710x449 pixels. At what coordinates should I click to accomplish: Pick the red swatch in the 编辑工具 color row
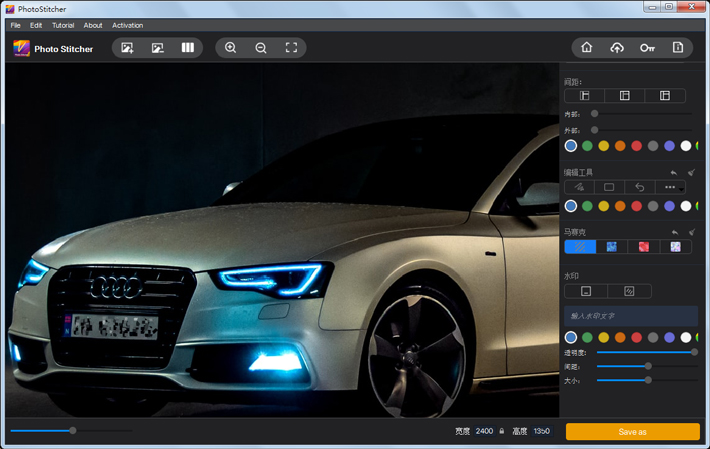[x=637, y=206]
